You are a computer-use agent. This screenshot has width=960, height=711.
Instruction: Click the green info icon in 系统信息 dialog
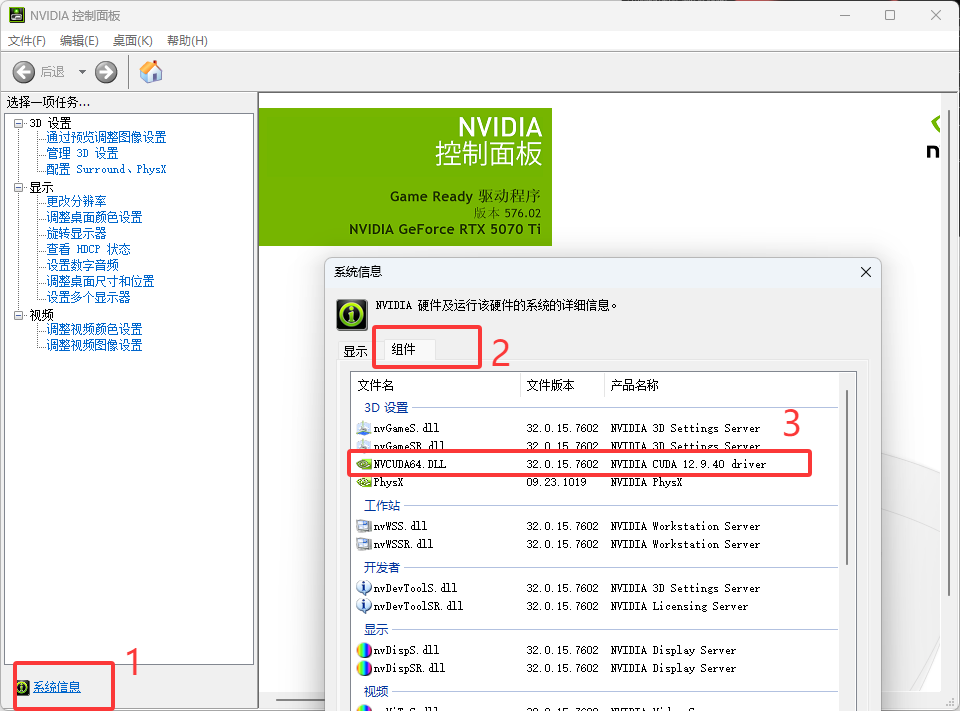pyautogui.click(x=351, y=315)
